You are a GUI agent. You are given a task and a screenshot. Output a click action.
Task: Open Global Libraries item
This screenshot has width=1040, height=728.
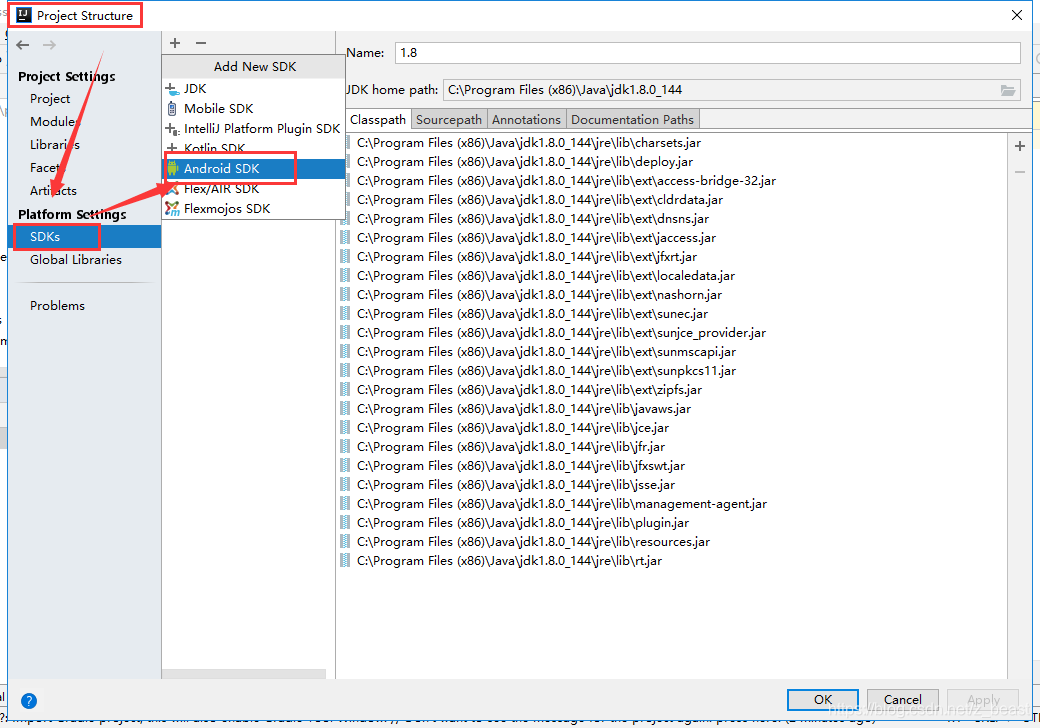point(76,260)
